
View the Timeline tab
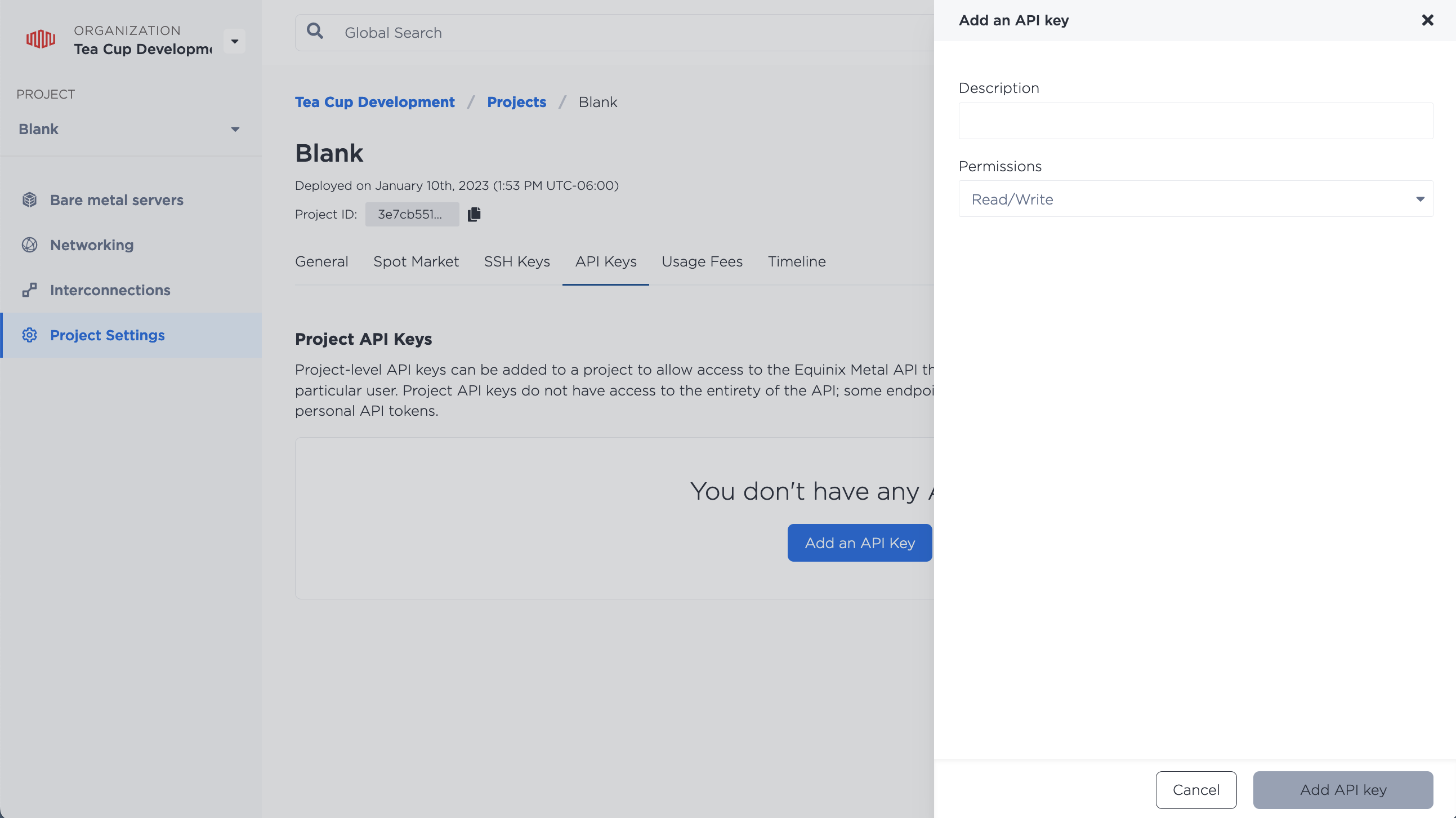click(796, 261)
